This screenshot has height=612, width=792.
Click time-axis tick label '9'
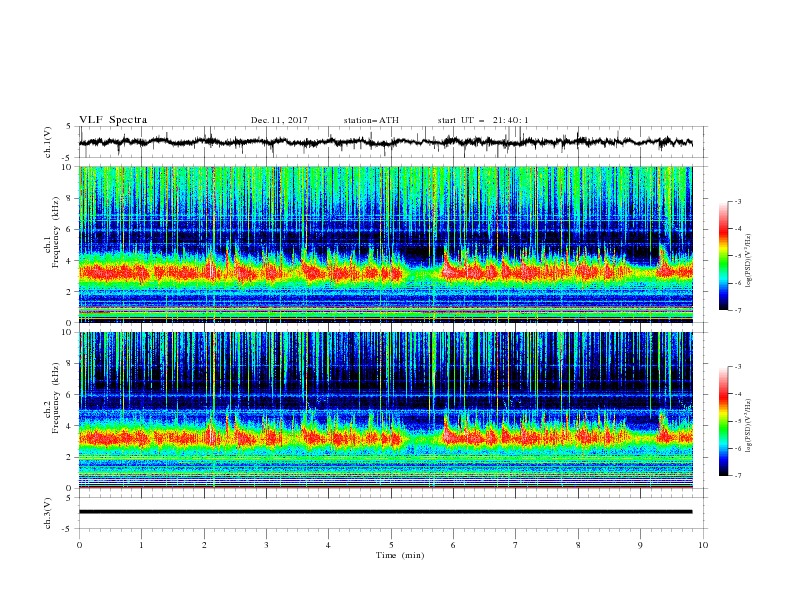point(640,545)
